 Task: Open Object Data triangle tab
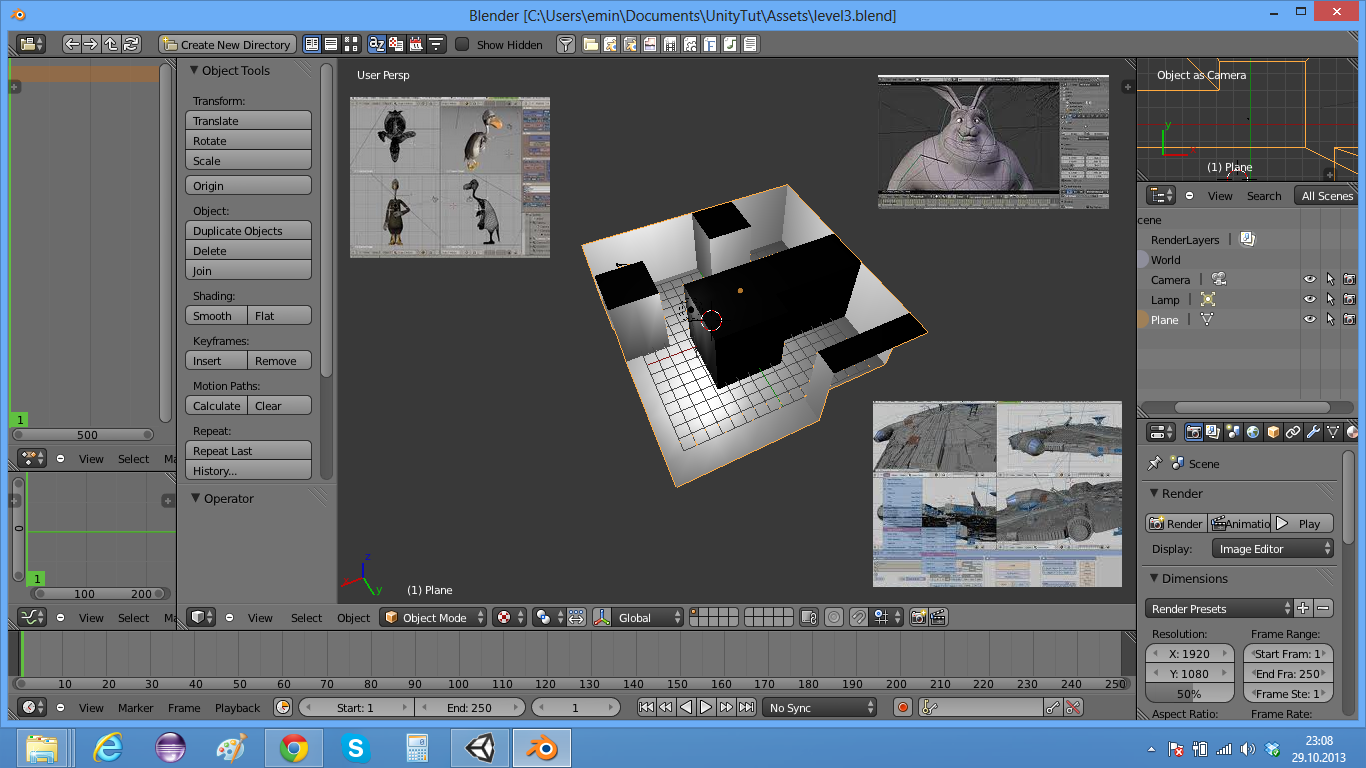[1333, 432]
